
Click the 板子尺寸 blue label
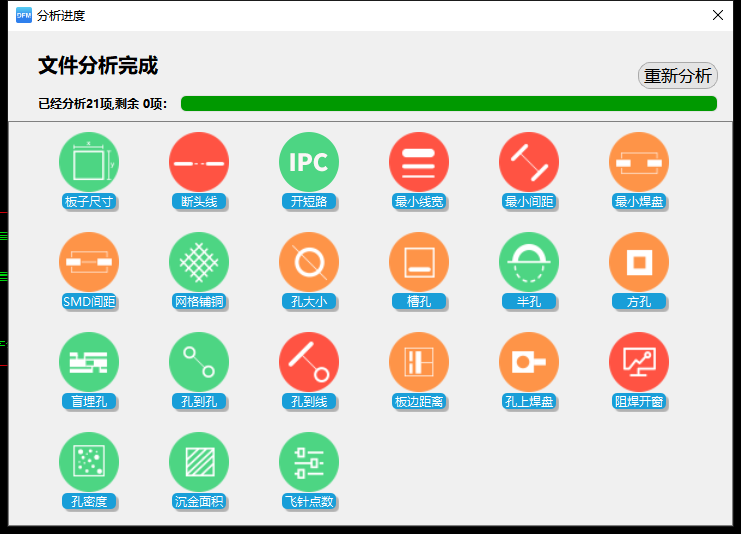[89, 201]
